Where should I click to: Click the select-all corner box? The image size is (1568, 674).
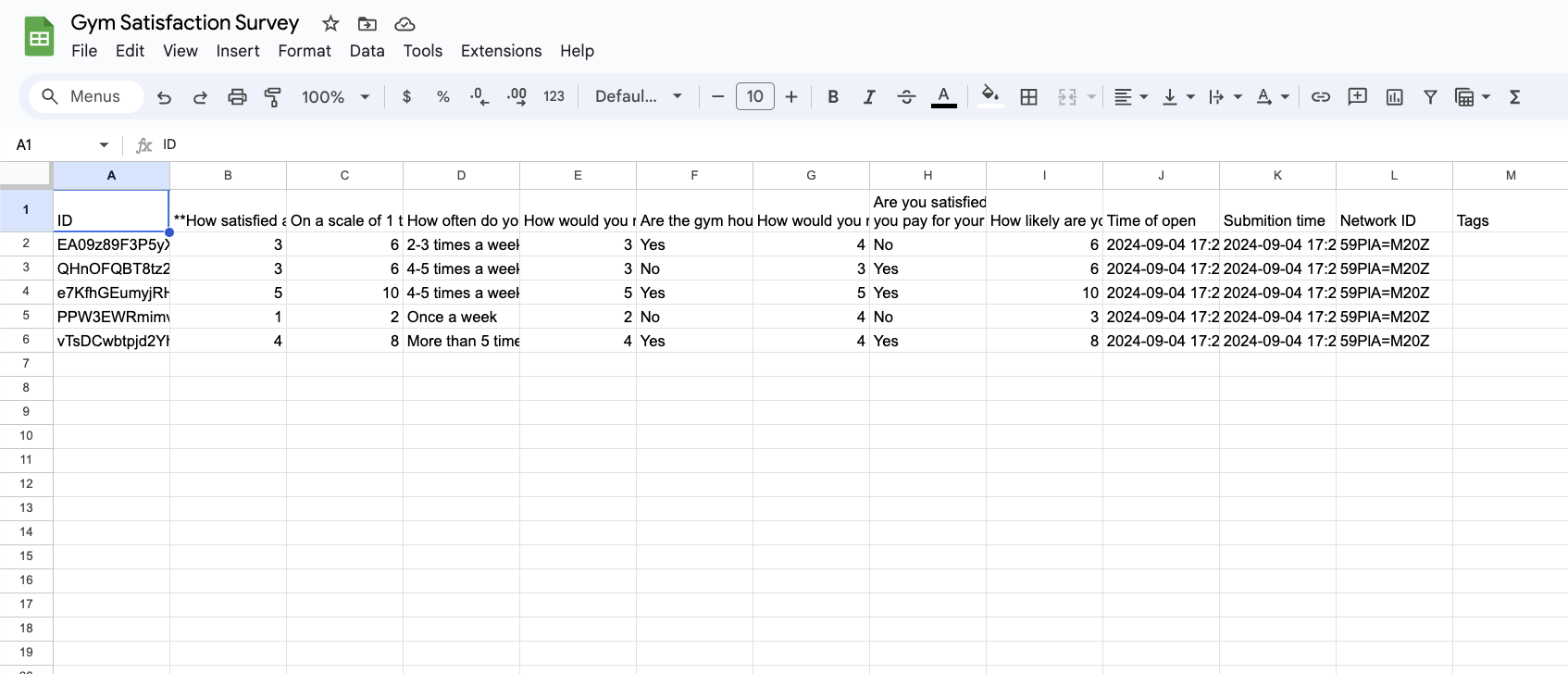click(x=26, y=175)
